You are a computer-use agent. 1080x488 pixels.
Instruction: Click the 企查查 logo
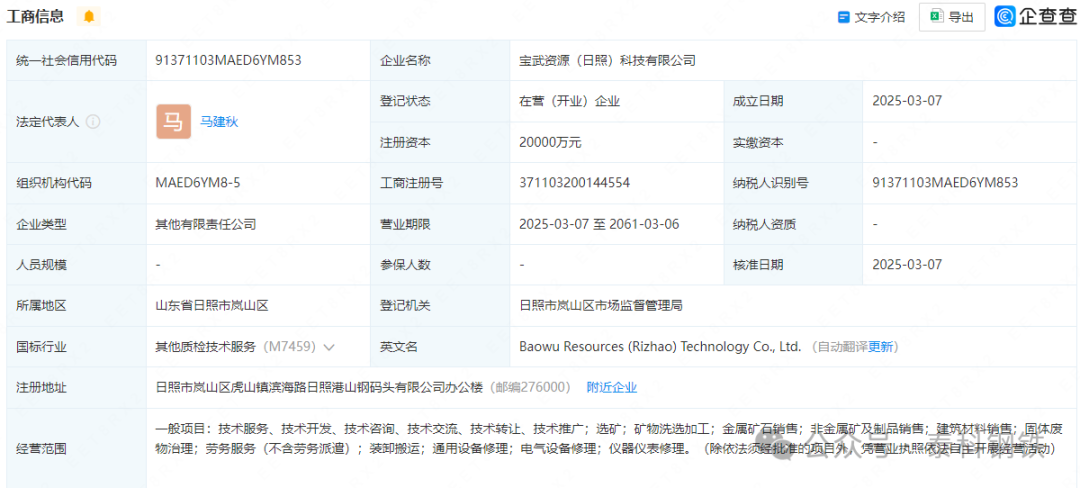click(1035, 17)
